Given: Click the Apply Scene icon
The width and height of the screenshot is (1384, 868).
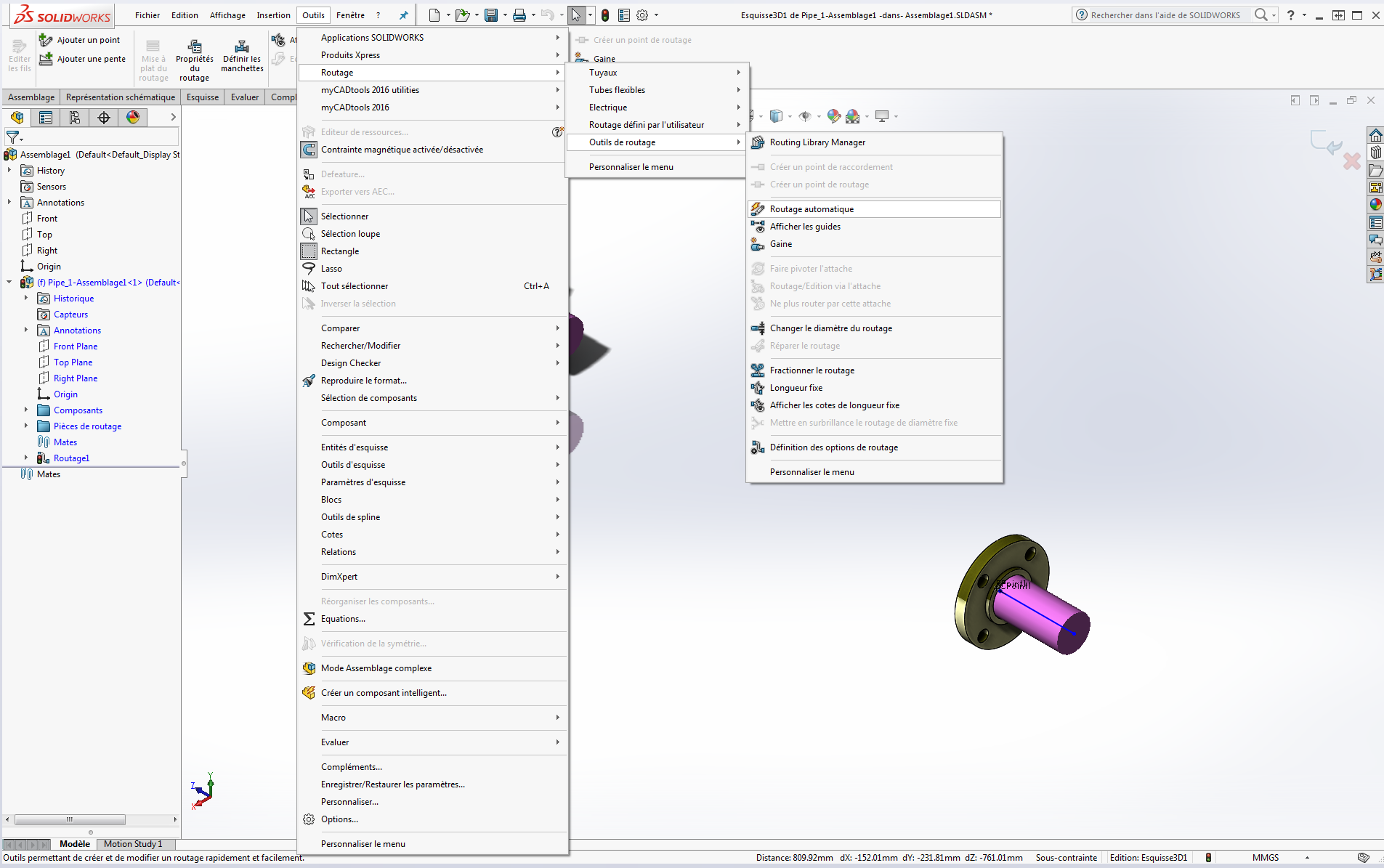Looking at the screenshot, I should (x=853, y=116).
